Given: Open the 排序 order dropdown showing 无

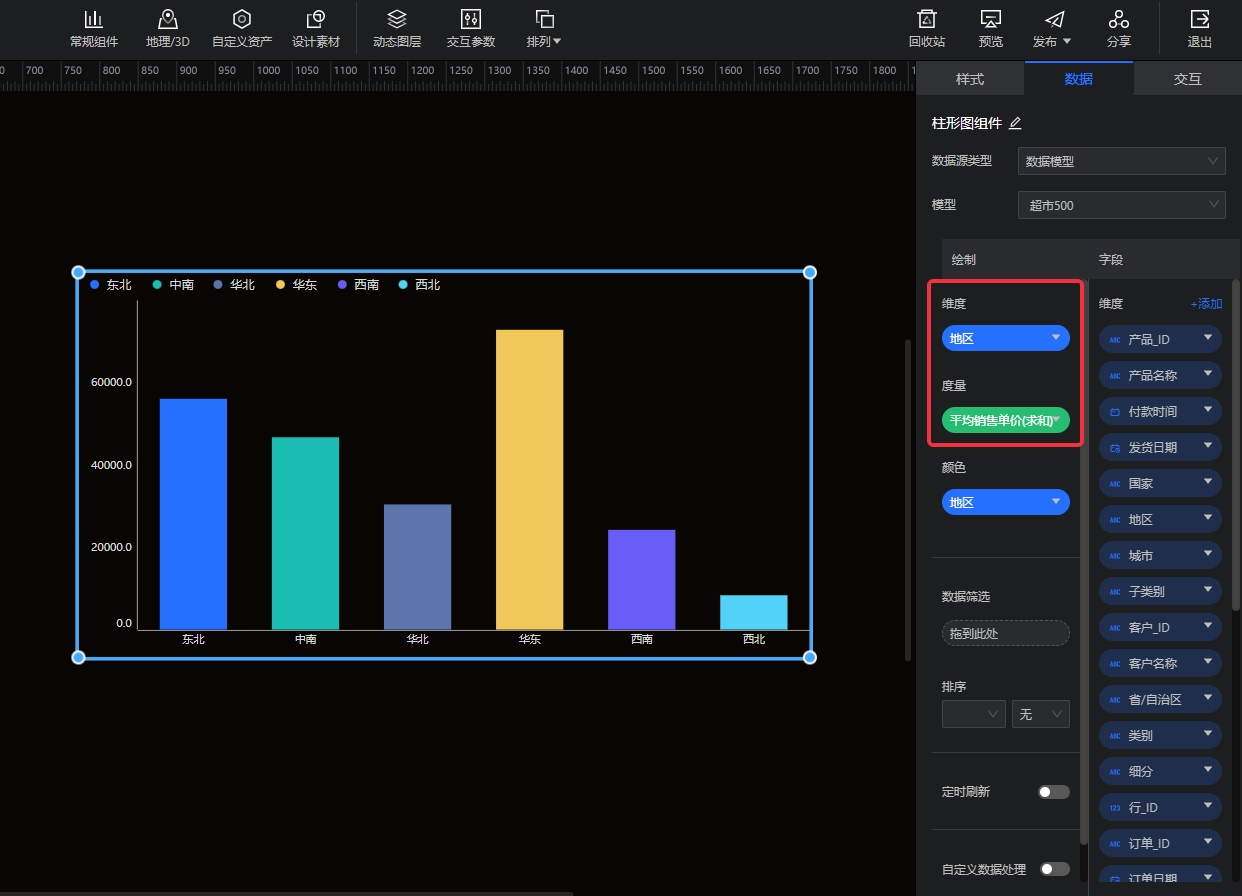Looking at the screenshot, I should click(x=1040, y=714).
